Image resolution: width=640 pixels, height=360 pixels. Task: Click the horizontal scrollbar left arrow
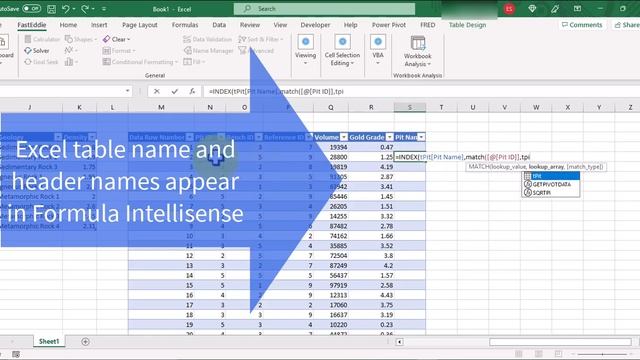(400, 342)
